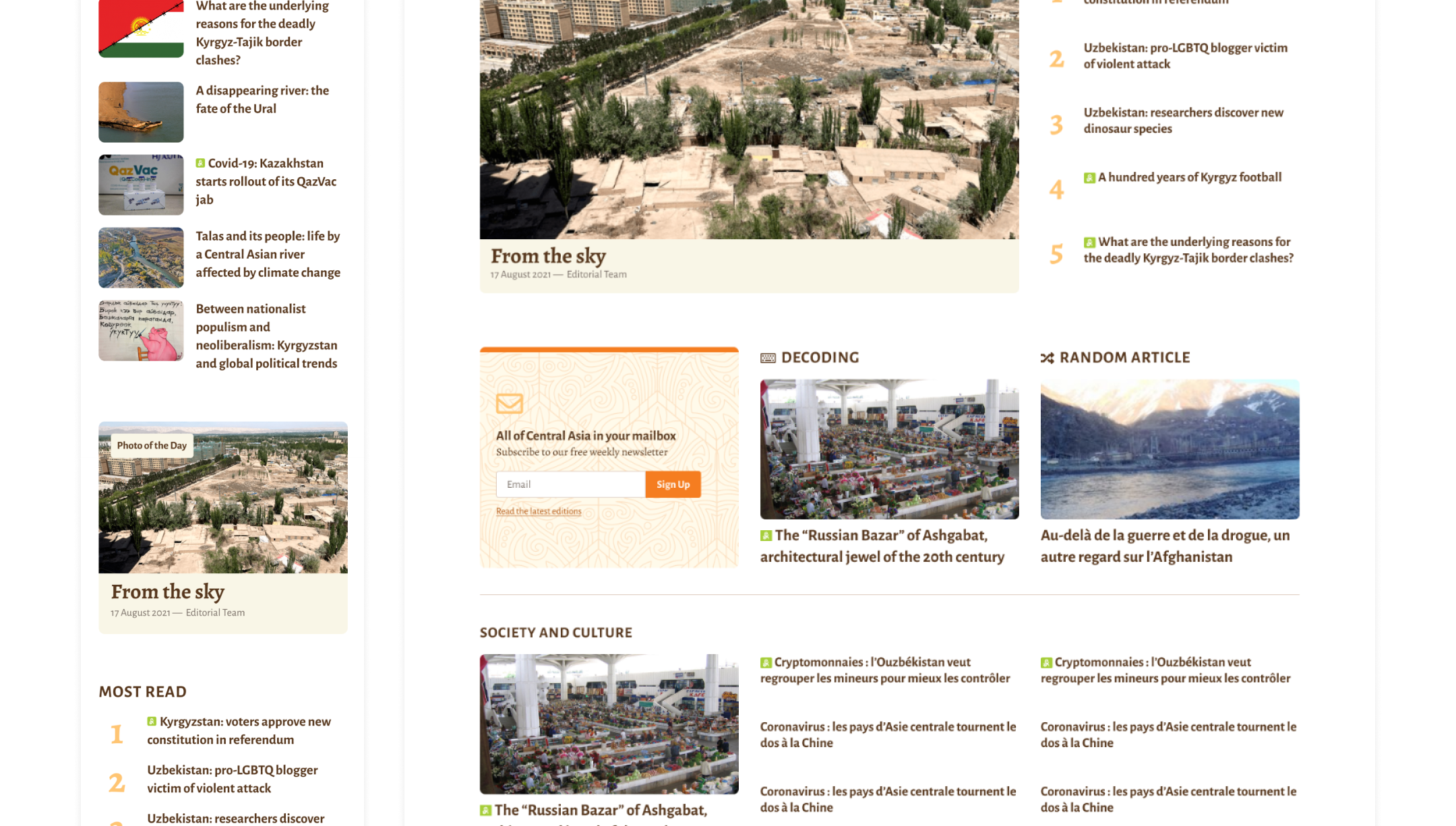Image resolution: width=1456 pixels, height=826 pixels.
Task: Click the QazVac vaccine thumbnail
Action: (x=141, y=185)
